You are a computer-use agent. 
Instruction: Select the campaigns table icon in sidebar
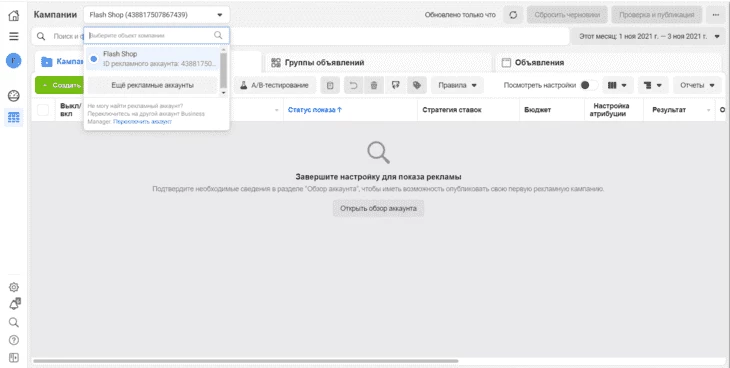pos(14,118)
